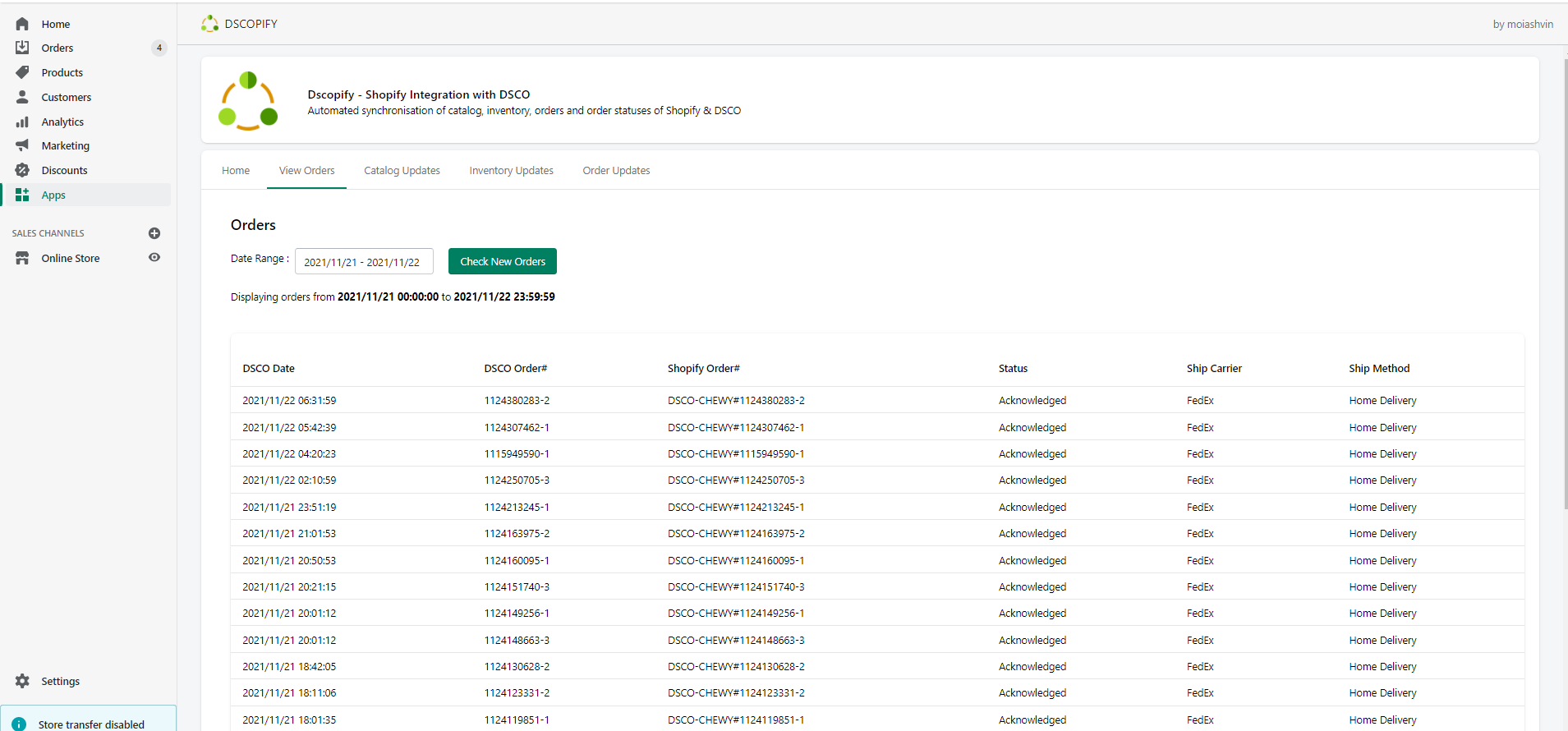Click the Ship Method column header

pyautogui.click(x=1379, y=368)
